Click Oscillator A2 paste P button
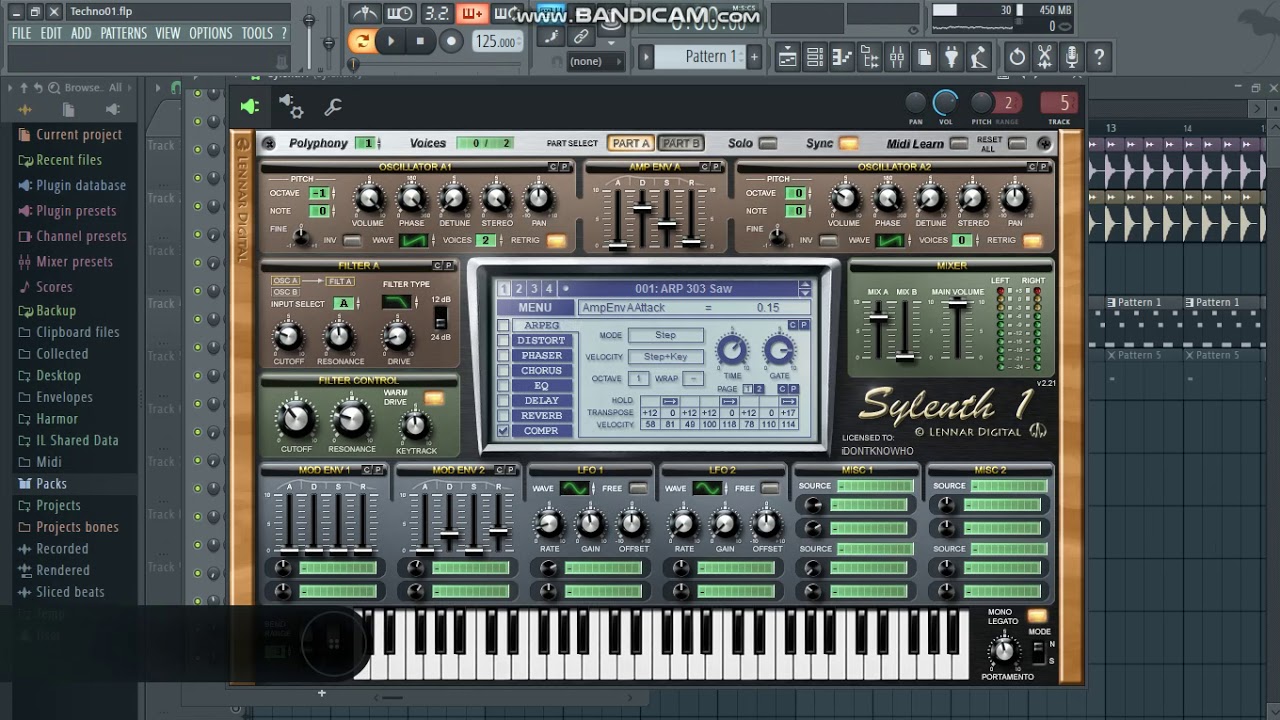Screen dimensions: 1280x720 1041,166
